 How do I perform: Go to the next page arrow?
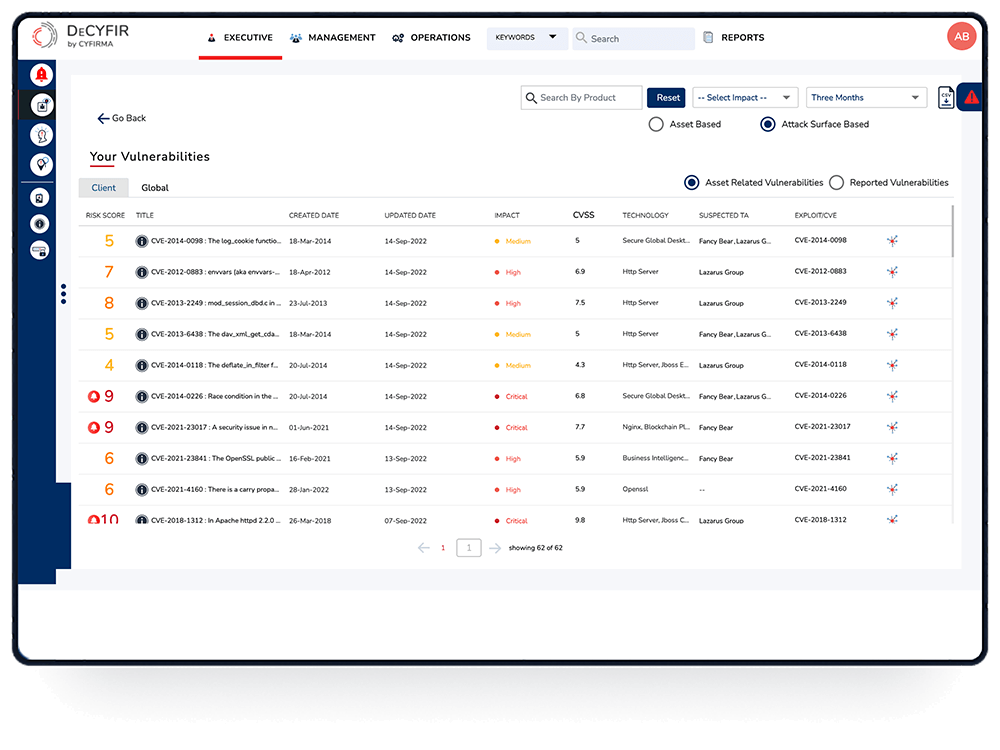(x=495, y=548)
